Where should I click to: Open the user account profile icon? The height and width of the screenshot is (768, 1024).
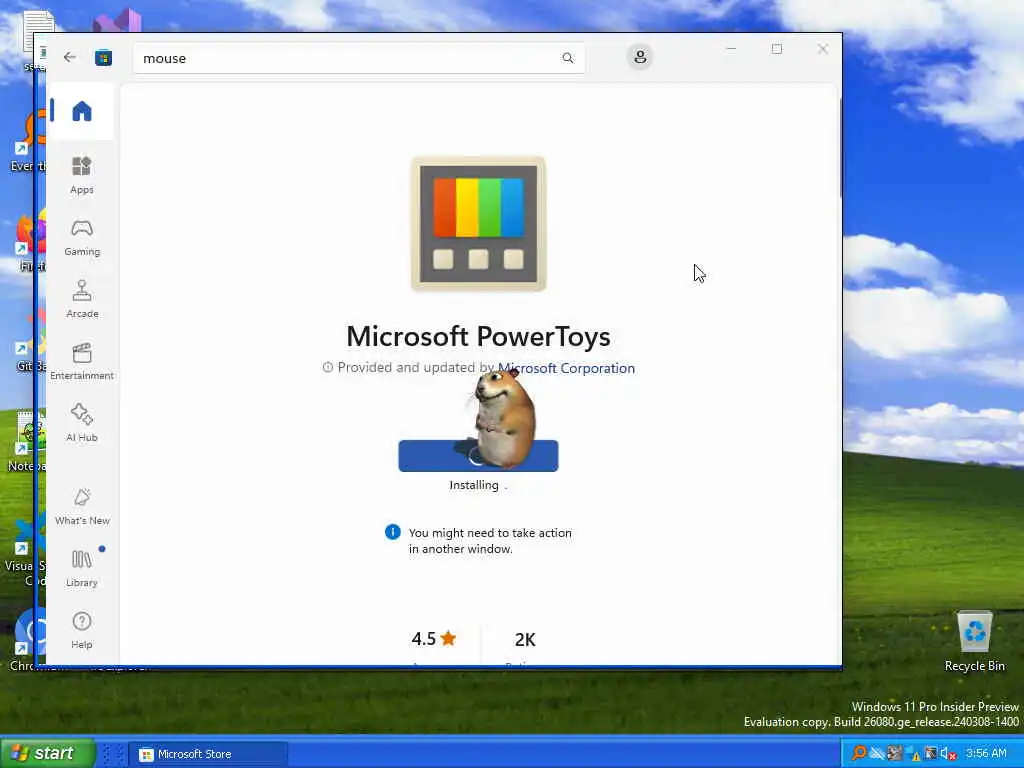[x=640, y=57]
